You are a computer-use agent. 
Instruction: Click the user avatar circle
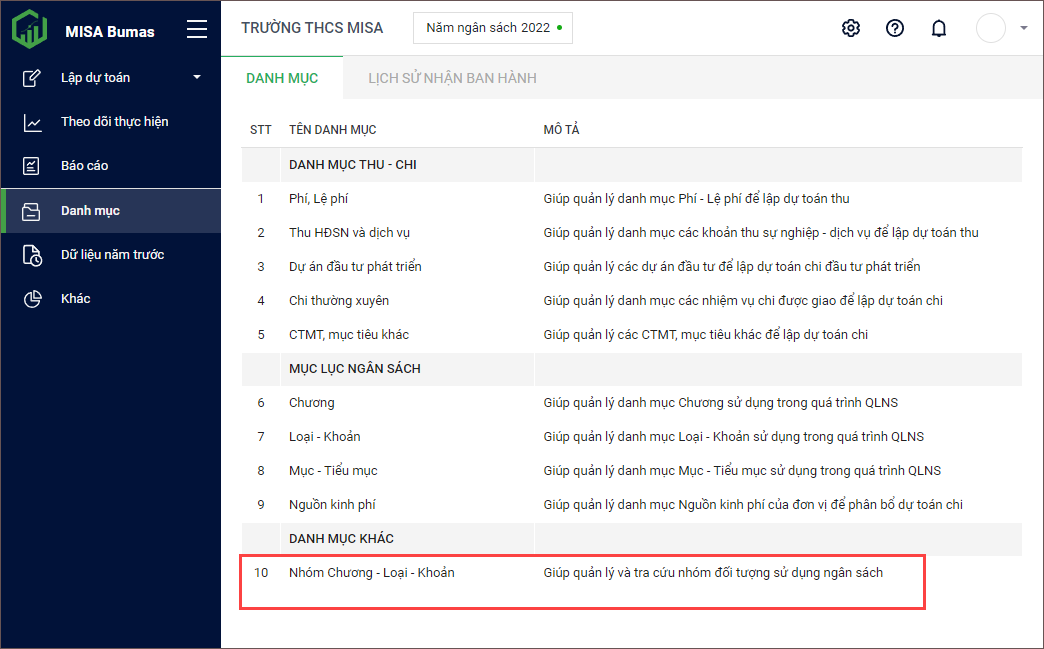pos(990,28)
